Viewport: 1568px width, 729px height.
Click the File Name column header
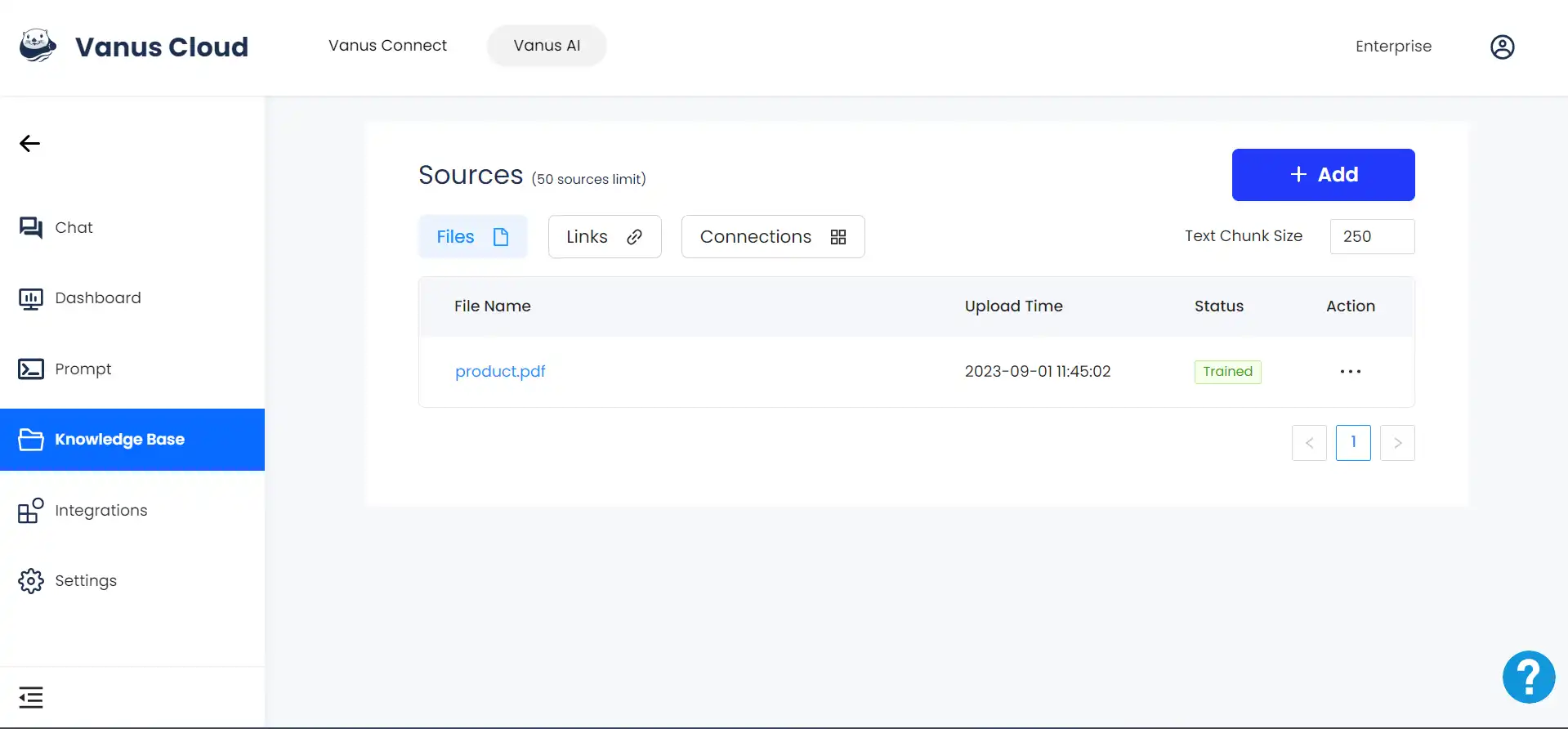click(x=493, y=306)
